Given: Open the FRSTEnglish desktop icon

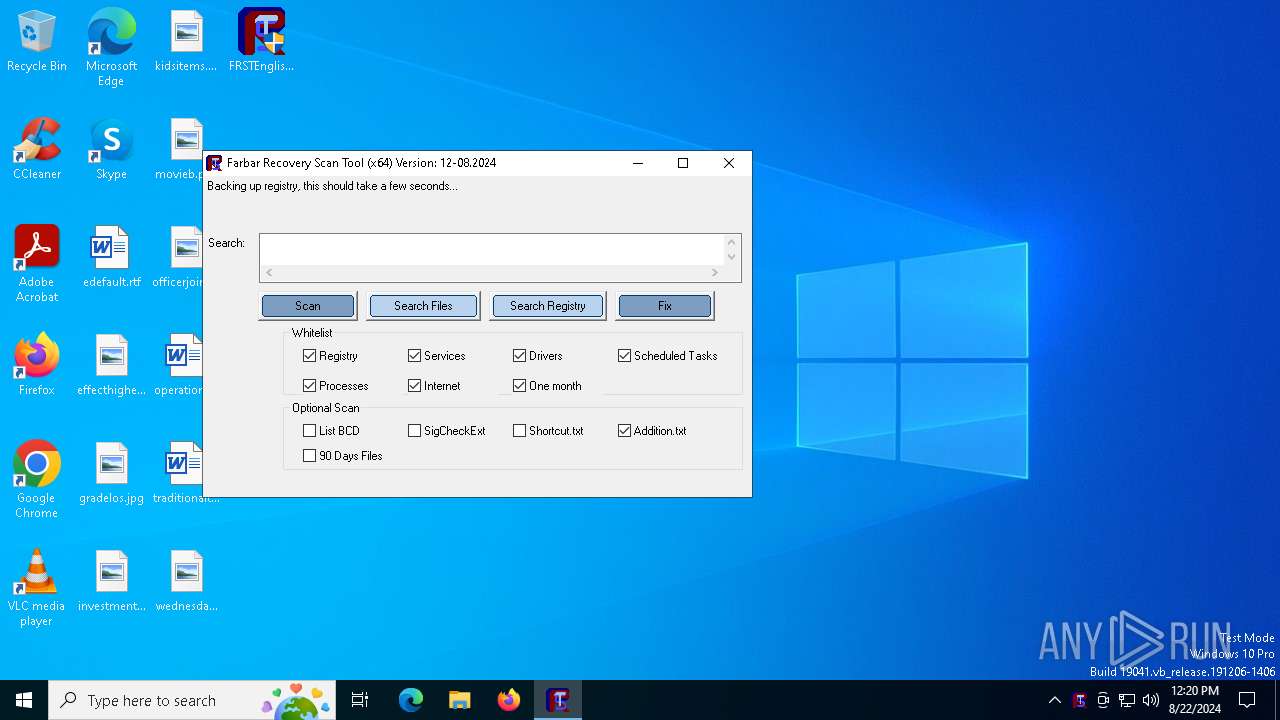Looking at the screenshot, I should [x=261, y=34].
